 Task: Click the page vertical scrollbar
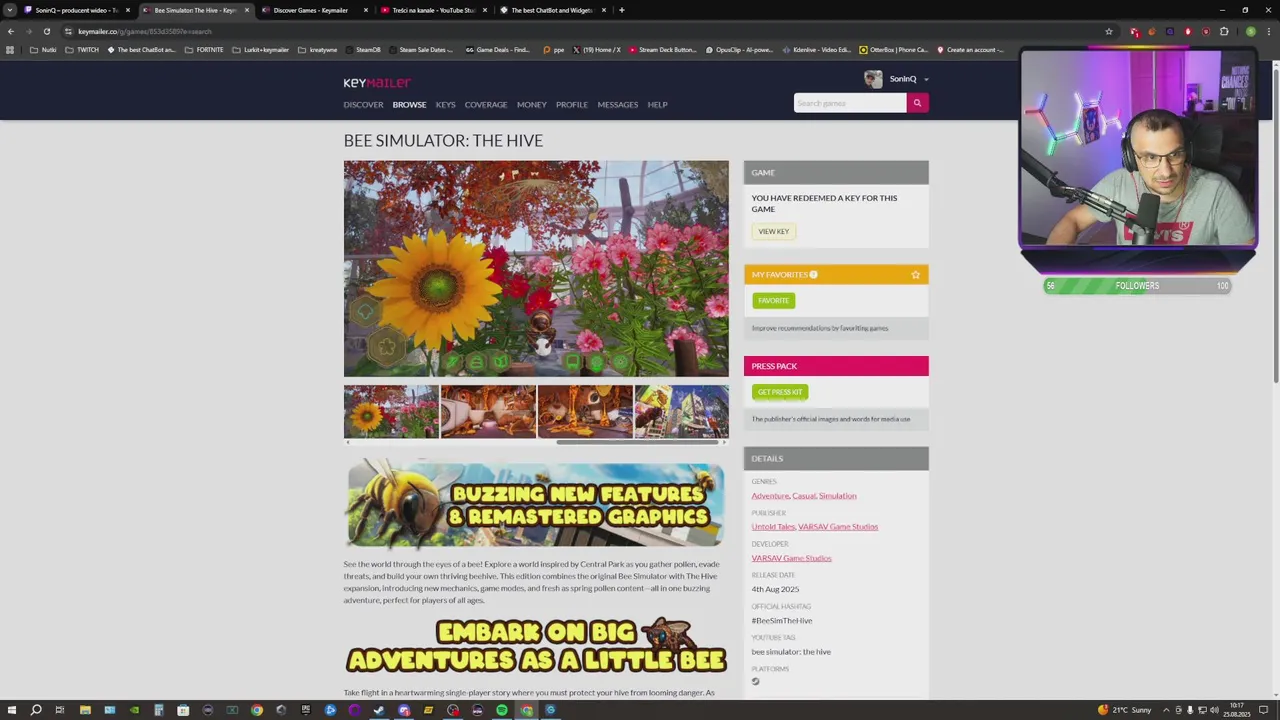pos(1275,222)
